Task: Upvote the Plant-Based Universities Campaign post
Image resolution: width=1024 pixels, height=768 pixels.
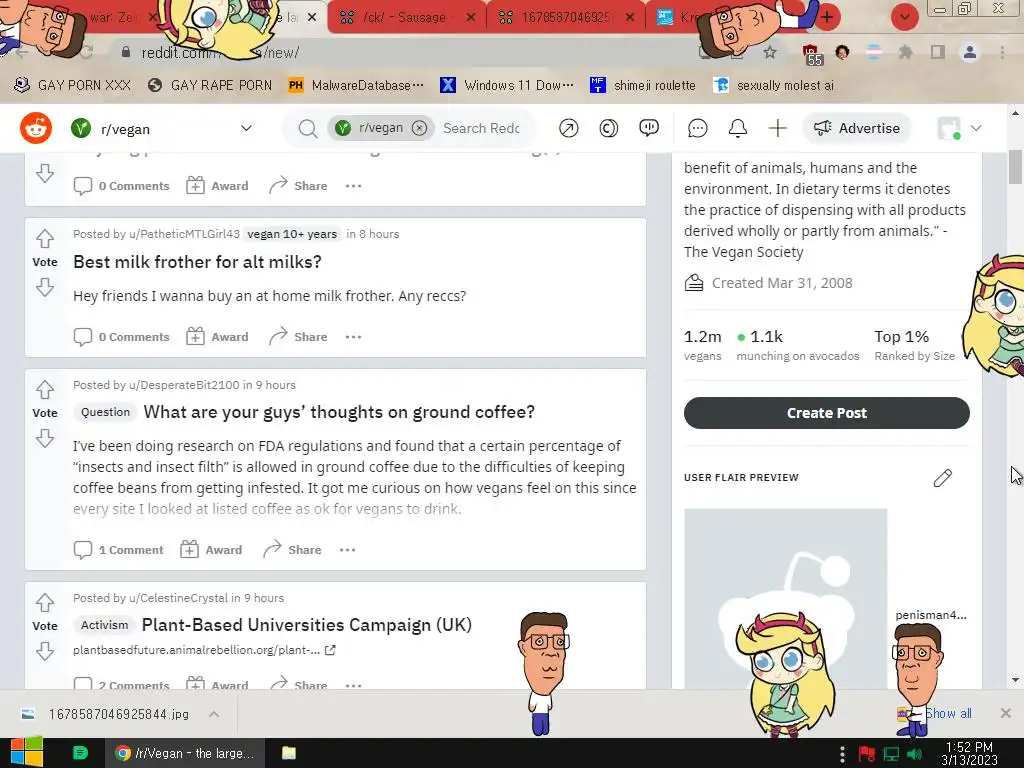Action: click(x=44, y=602)
